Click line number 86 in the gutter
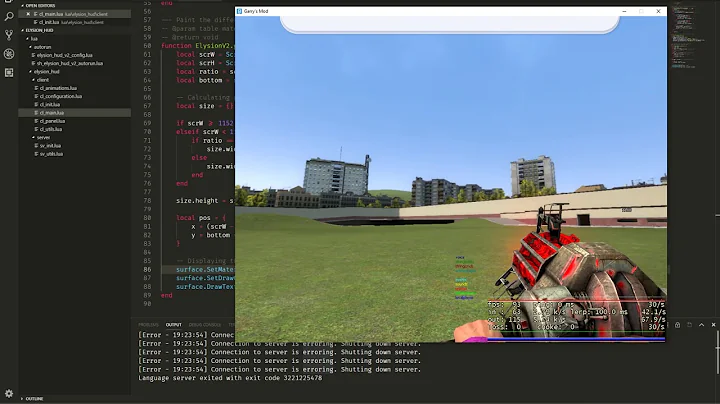This screenshot has width=720, height=404. click(x=147, y=269)
